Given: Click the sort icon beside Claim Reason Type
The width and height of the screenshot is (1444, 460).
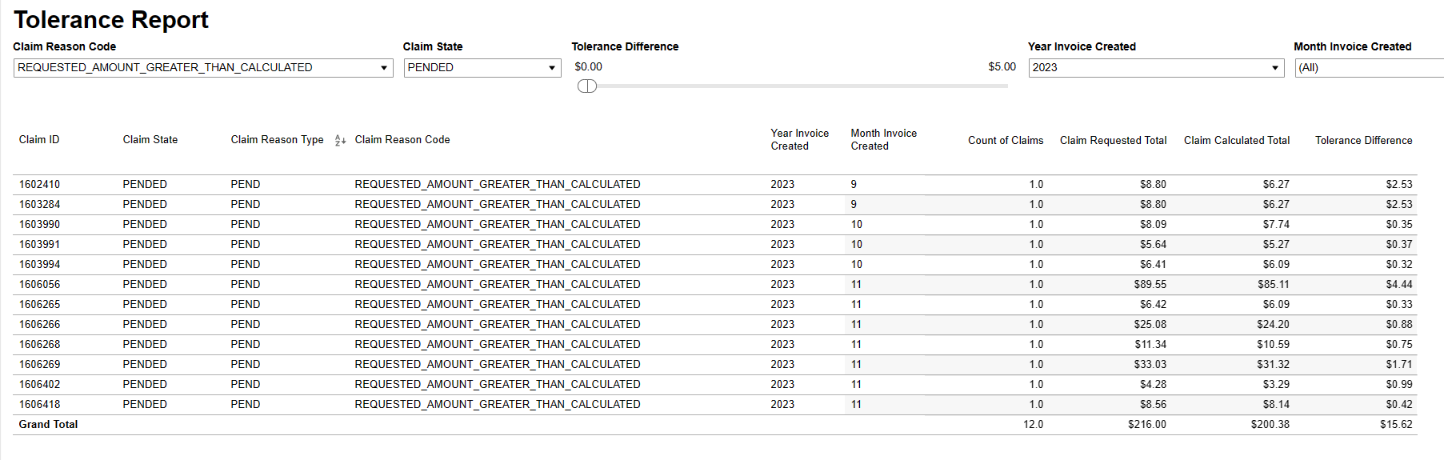Looking at the screenshot, I should [340, 141].
